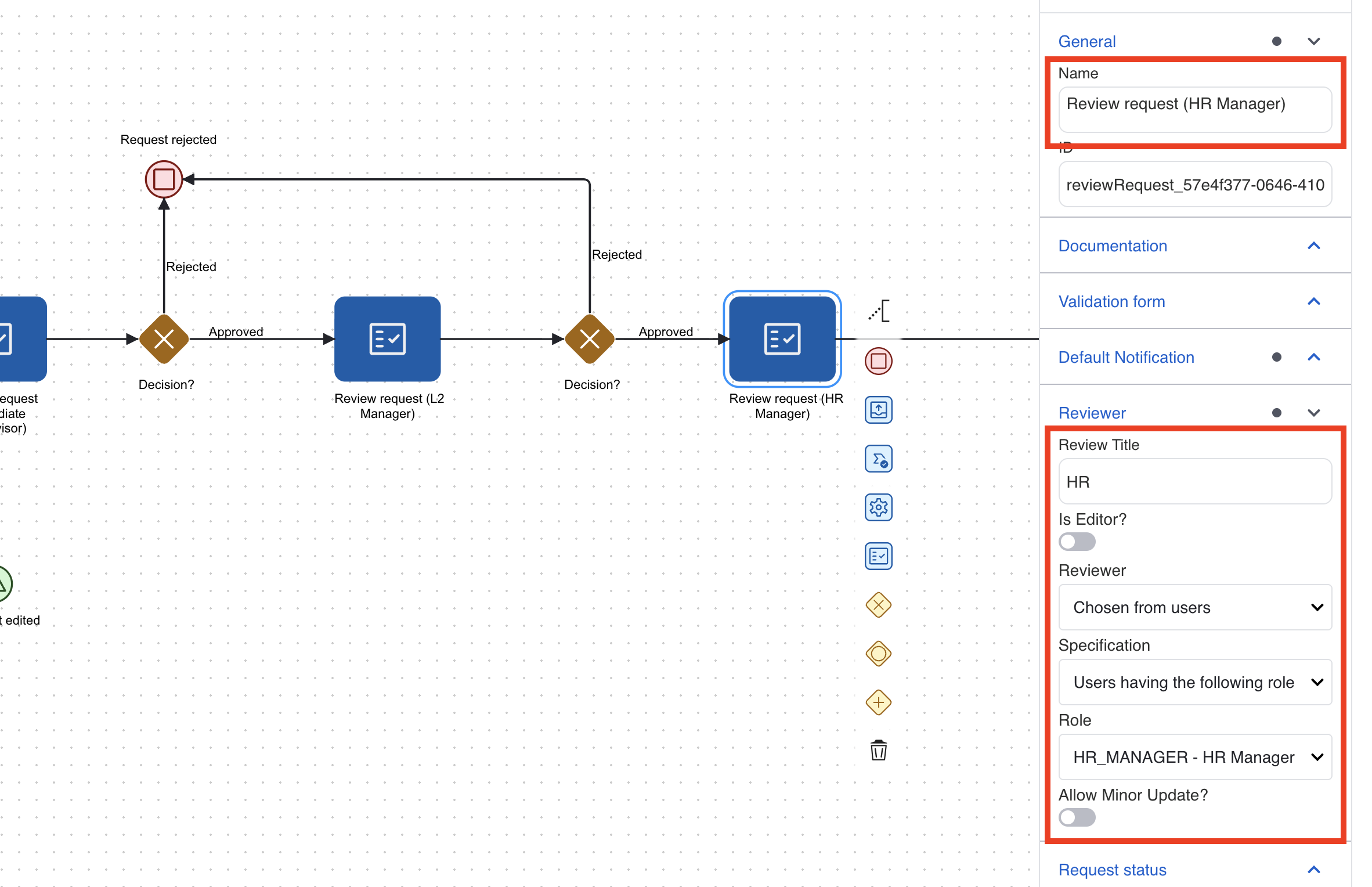The image size is (1372, 887).
Task: Select the partially visible supervisor review task
Action: [23, 339]
